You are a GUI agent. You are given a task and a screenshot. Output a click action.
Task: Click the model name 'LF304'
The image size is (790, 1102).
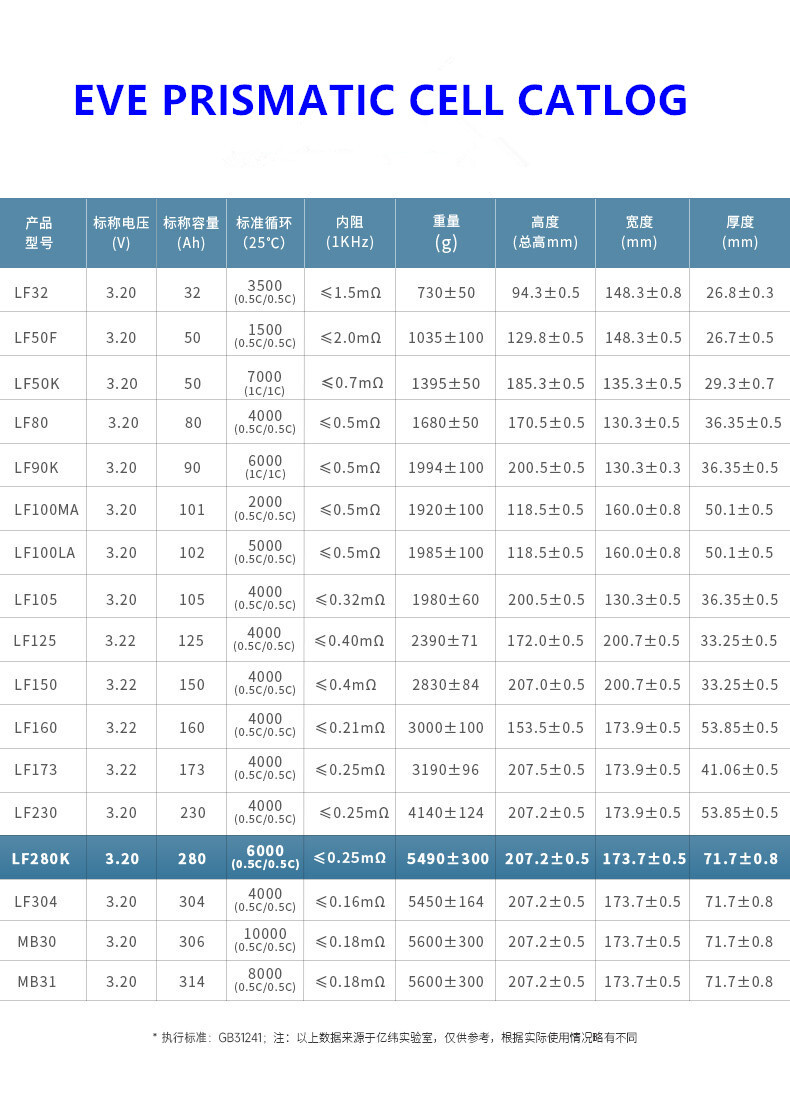36,901
